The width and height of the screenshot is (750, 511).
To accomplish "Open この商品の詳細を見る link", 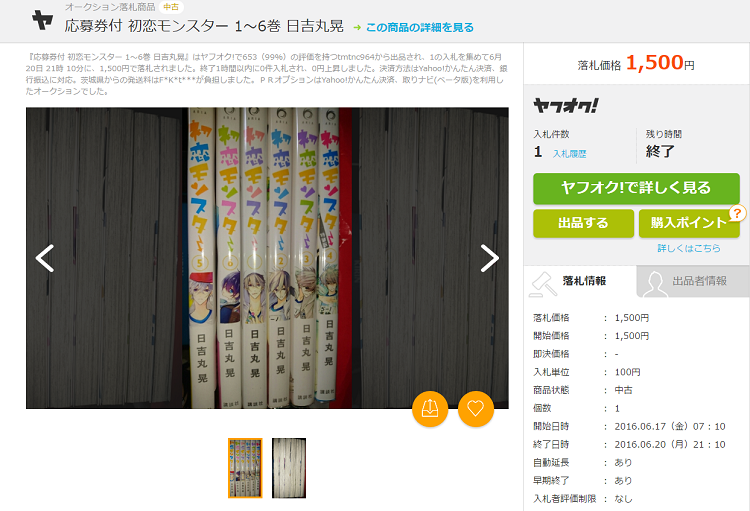I will (419, 27).
